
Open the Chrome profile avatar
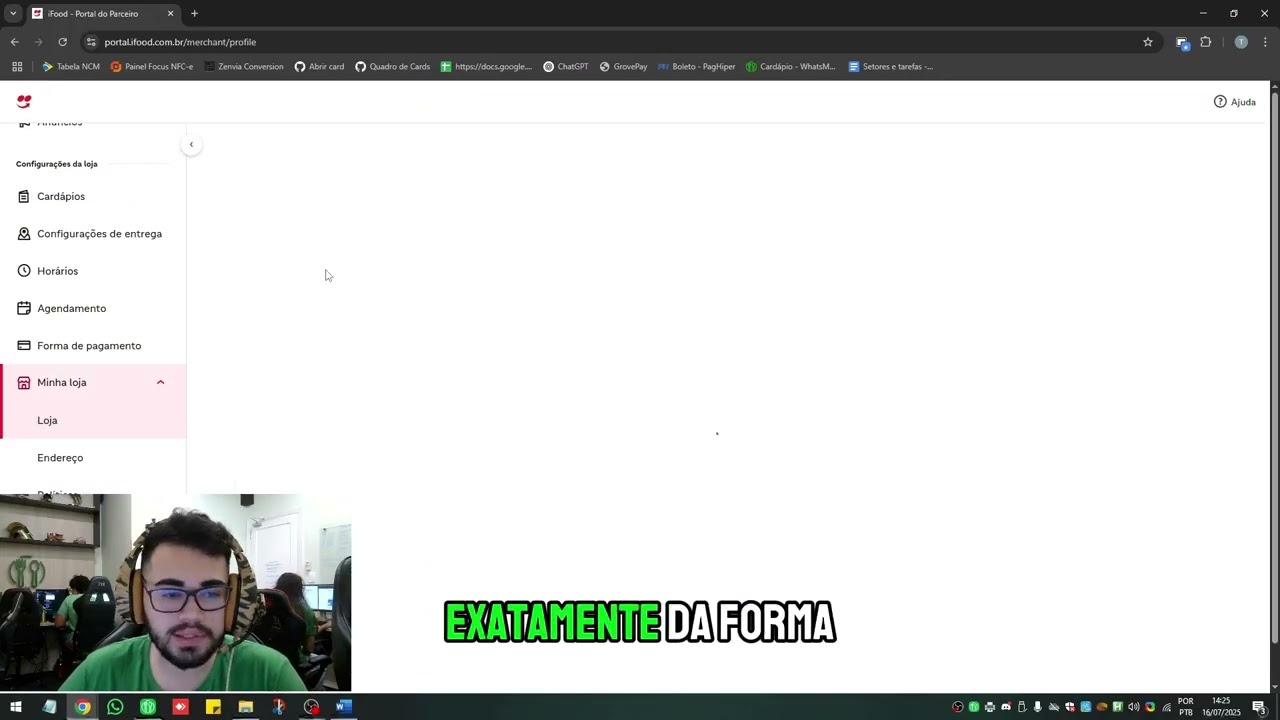(1241, 42)
